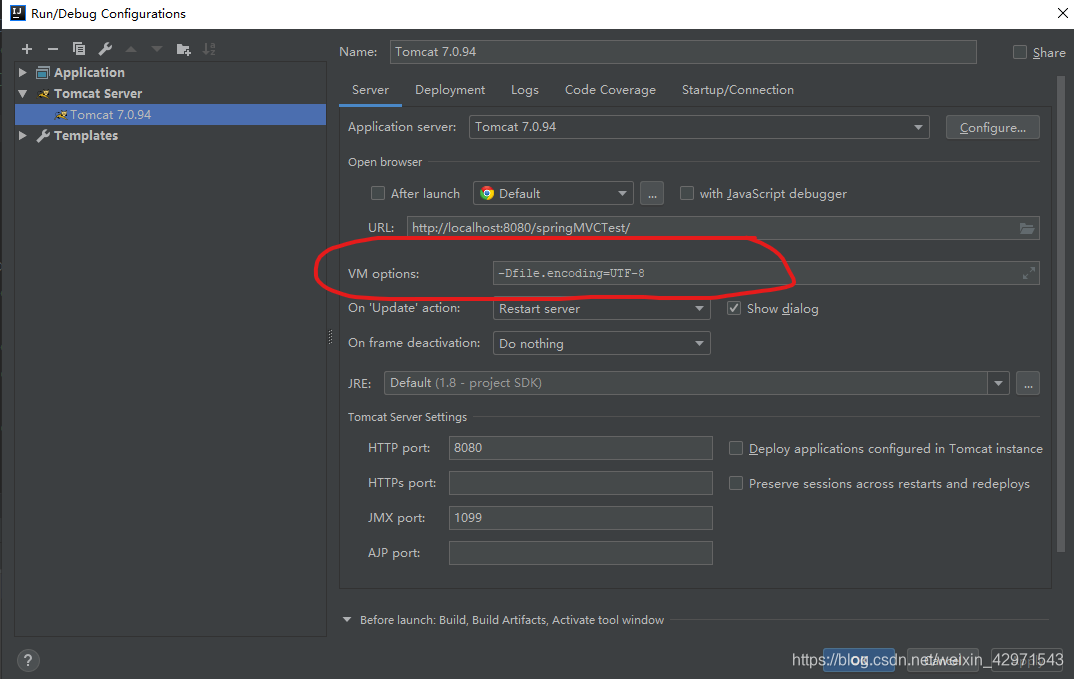Open the JRE dropdown arrow
This screenshot has width=1074, height=679.
[998, 384]
